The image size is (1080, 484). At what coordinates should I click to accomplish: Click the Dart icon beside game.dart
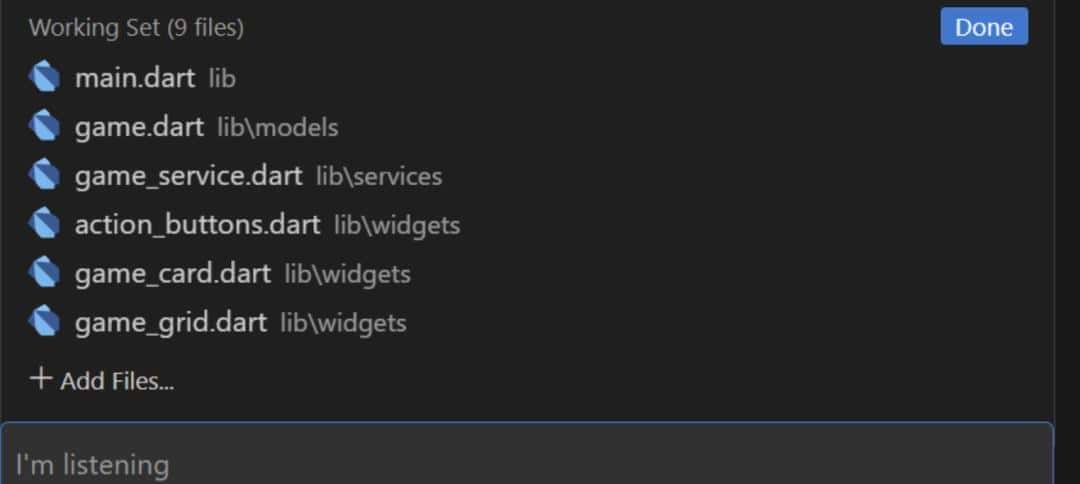(x=44, y=127)
